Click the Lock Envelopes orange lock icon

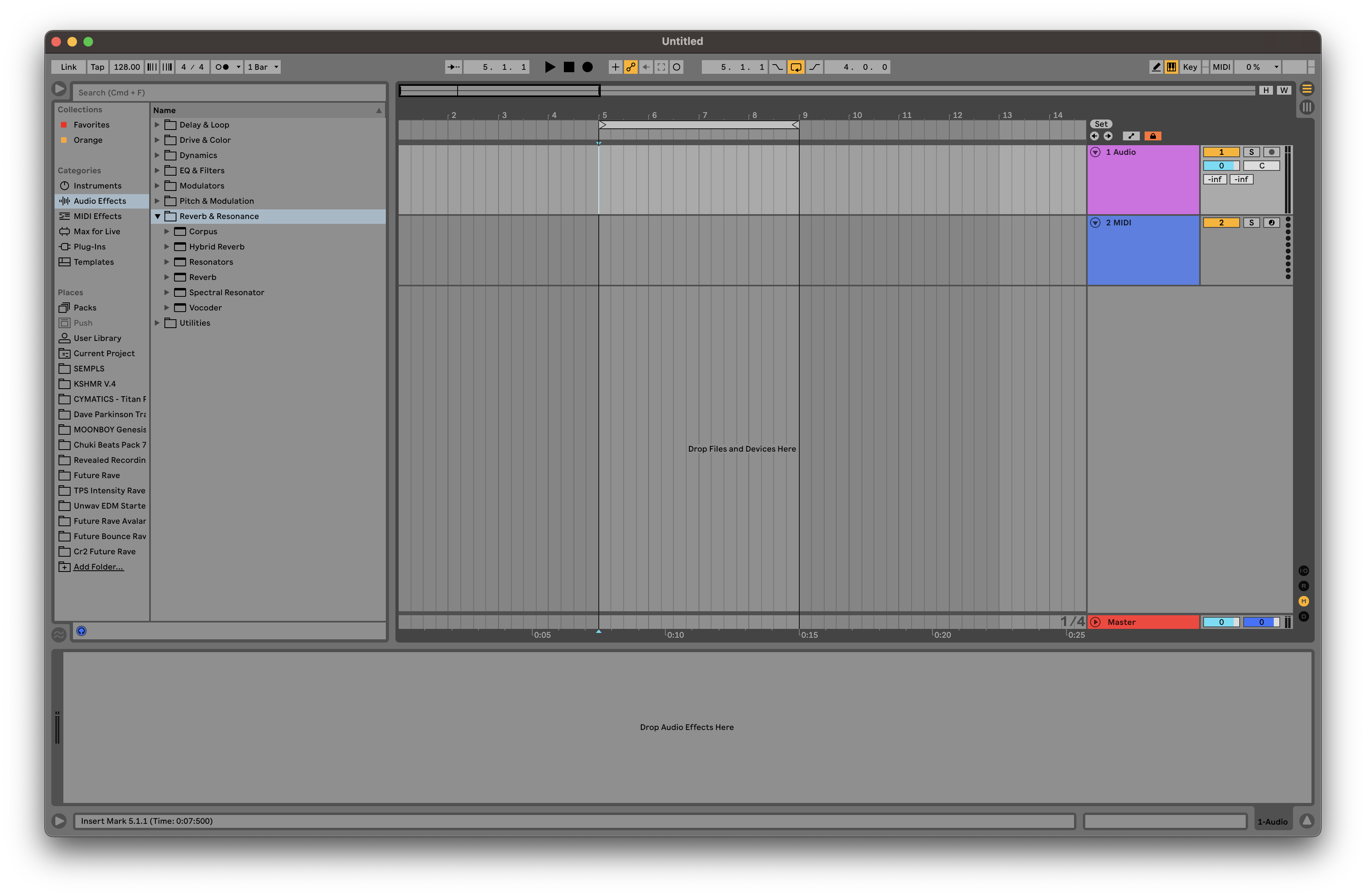tap(1153, 136)
